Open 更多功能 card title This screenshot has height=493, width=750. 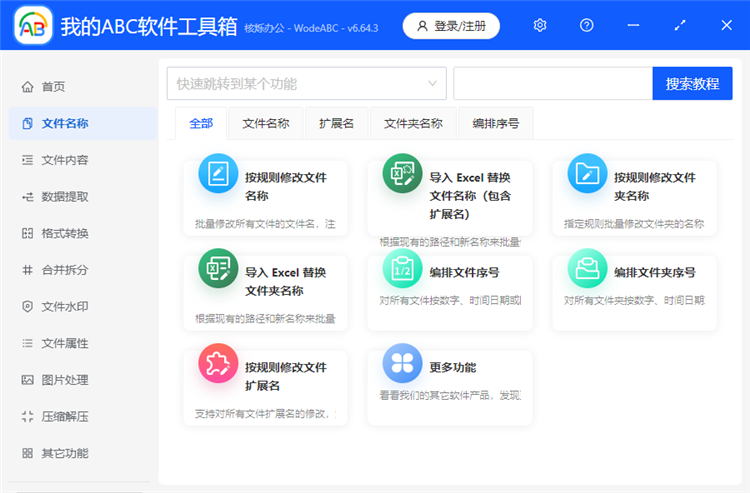tap(452, 367)
